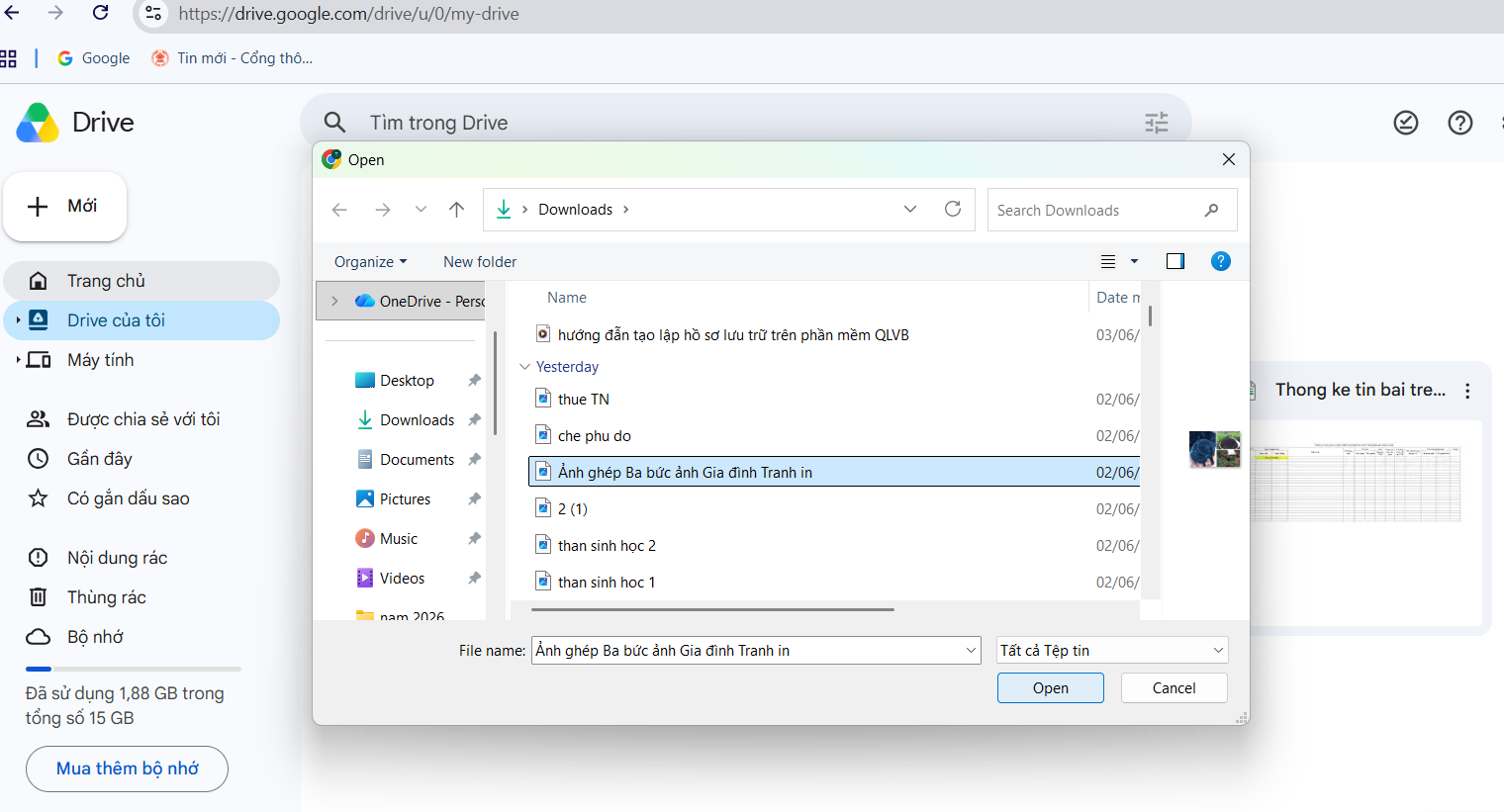The image size is (1504, 812).
Task: Click the Open button
Action: 1050,688
